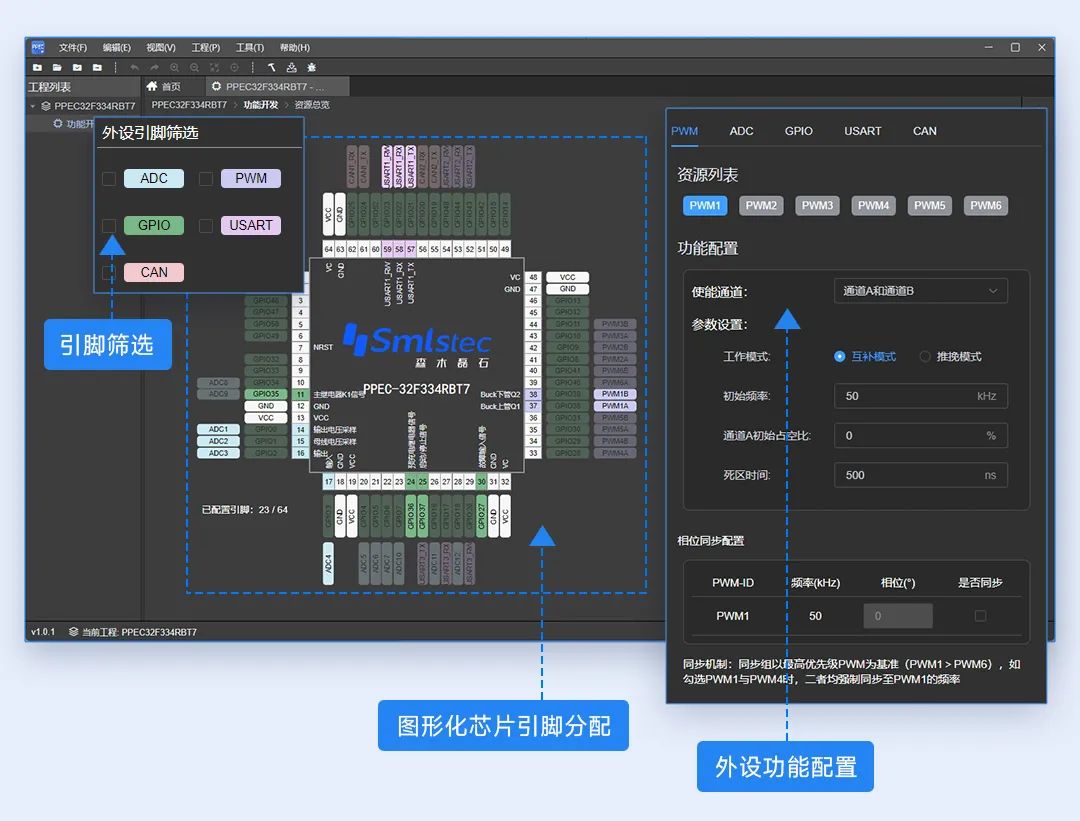Viewport: 1080px width, 821px height.
Task: Click the zoom in magnifier icon
Action: click(x=175, y=67)
